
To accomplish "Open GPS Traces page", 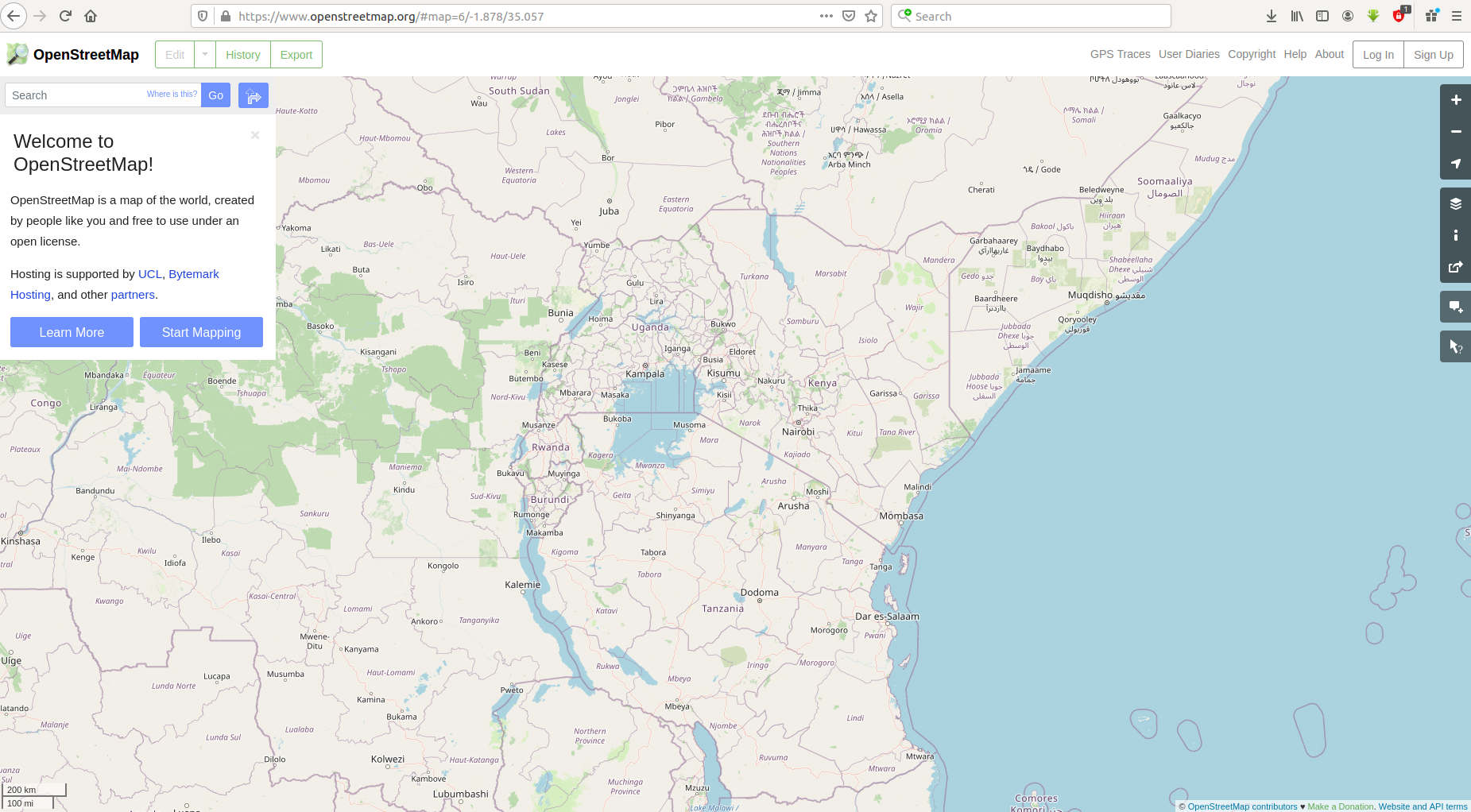I will pyautogui.click(x=1120, y=54).
